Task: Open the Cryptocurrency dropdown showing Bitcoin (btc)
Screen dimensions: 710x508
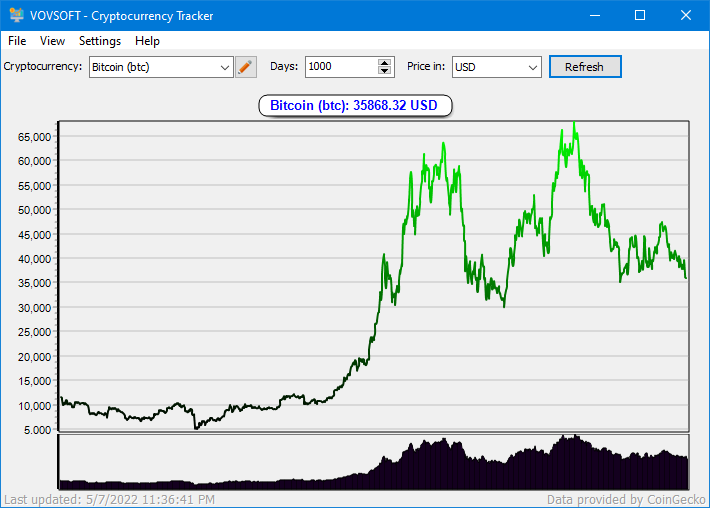Action: [160, 67]
